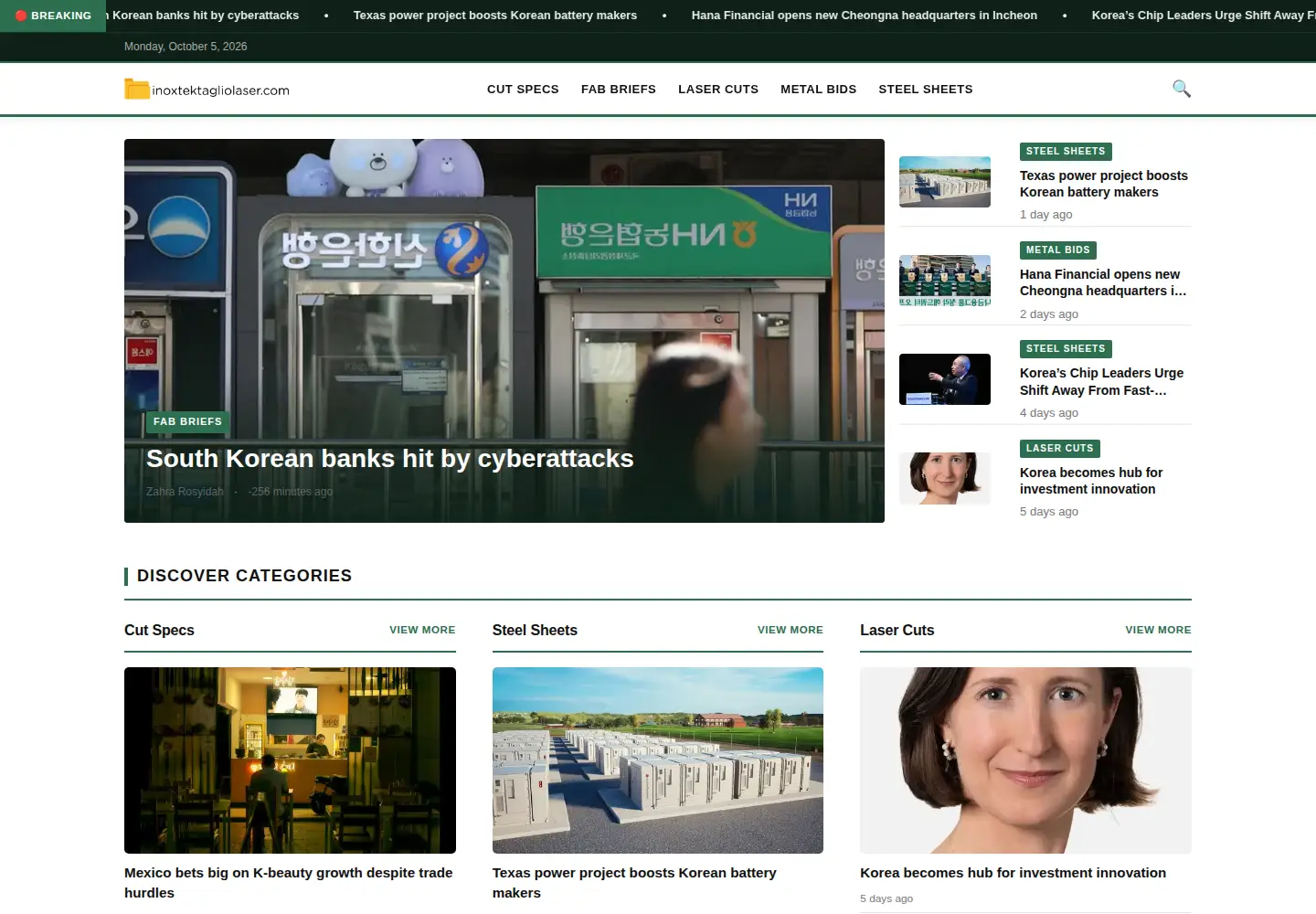Click sidebar thumbnail of woman's portrait

pyautogui.click(x=945, y=478)
